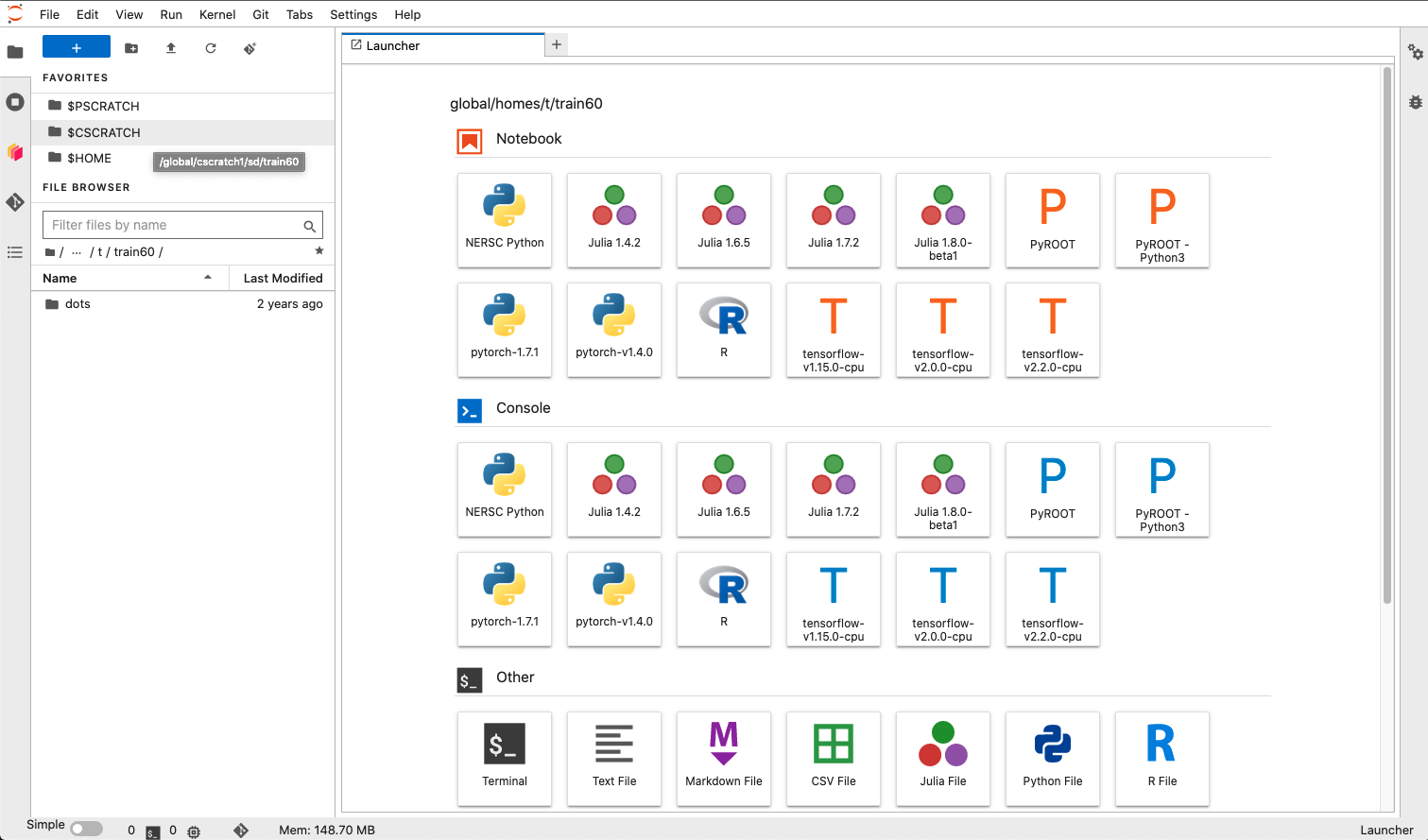Open the Git menu
This screenshot has height=840, width=1428.
click(261, 14)
